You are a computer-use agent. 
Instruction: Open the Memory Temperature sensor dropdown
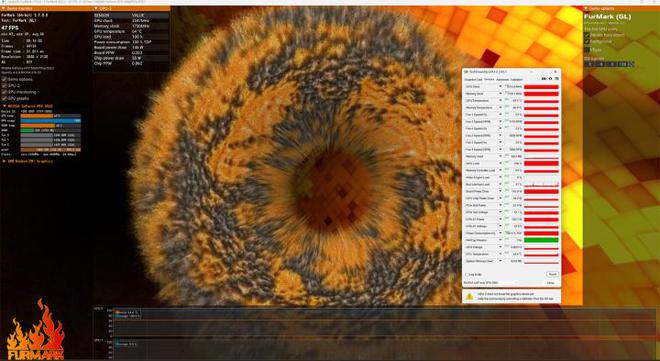click(500, 108)
